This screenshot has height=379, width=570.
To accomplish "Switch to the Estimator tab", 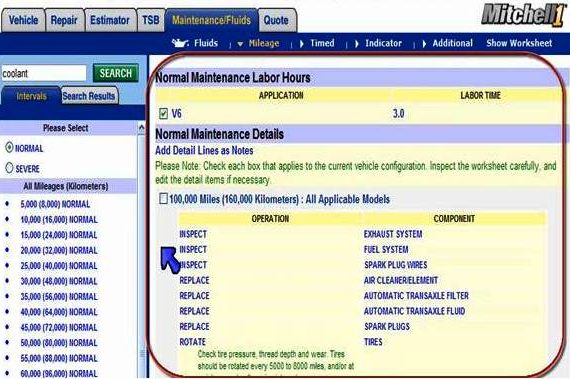I will click(x=110, y=20).
